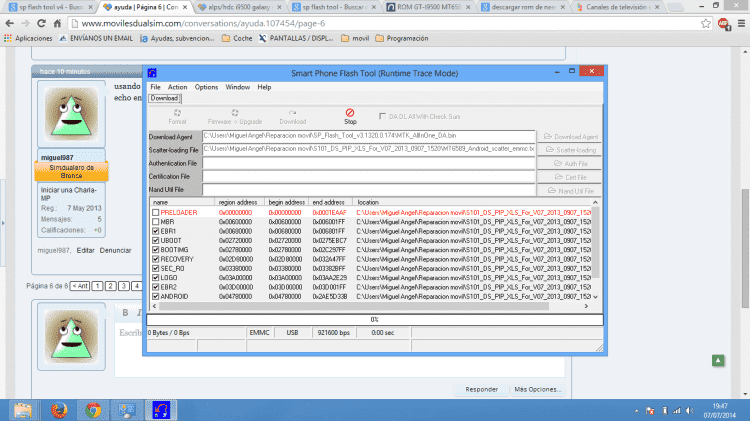The height and width of the screenshot is (421, 750).
Task: Go to forum page 2
Action: [x=110, y=286]
